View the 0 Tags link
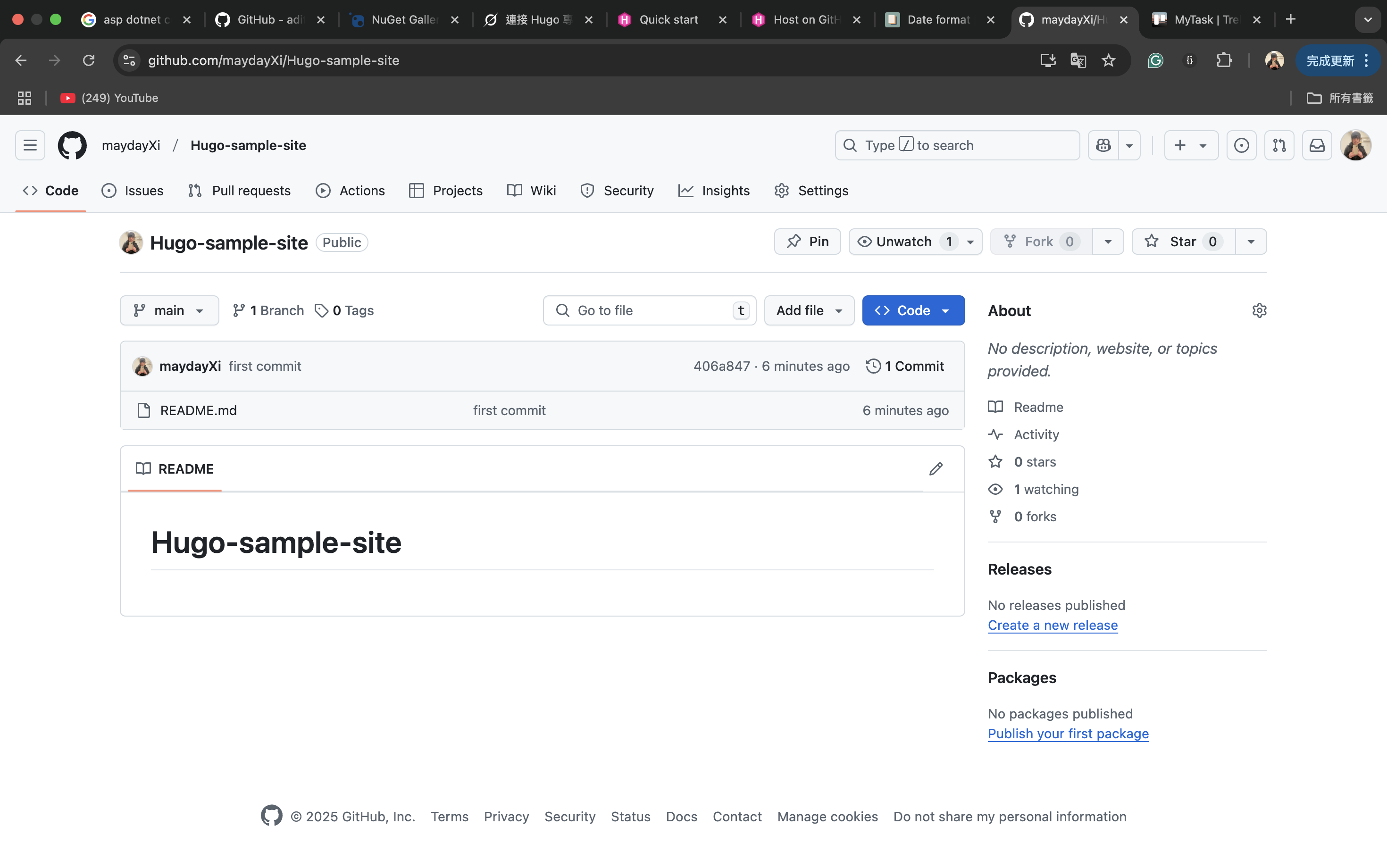The width and height of the screenshot is (1387, 868). (x=344, y=310)
